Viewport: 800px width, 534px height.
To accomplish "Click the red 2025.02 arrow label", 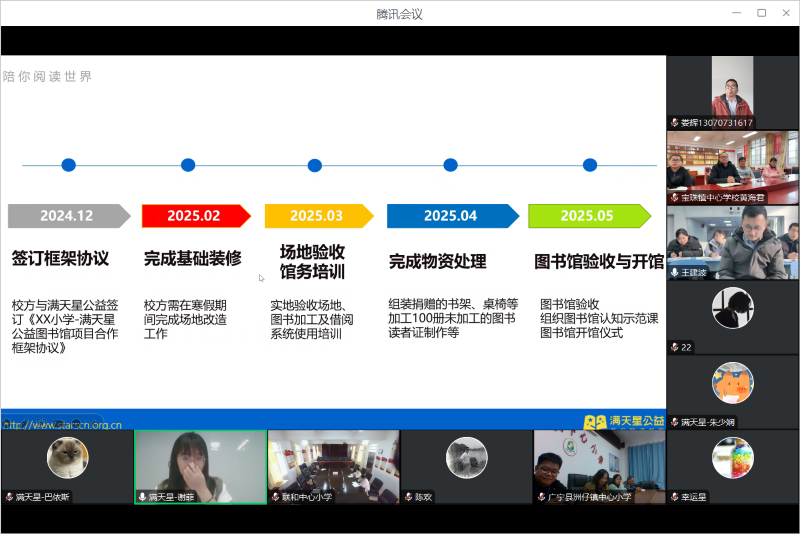I will (196, 216).
